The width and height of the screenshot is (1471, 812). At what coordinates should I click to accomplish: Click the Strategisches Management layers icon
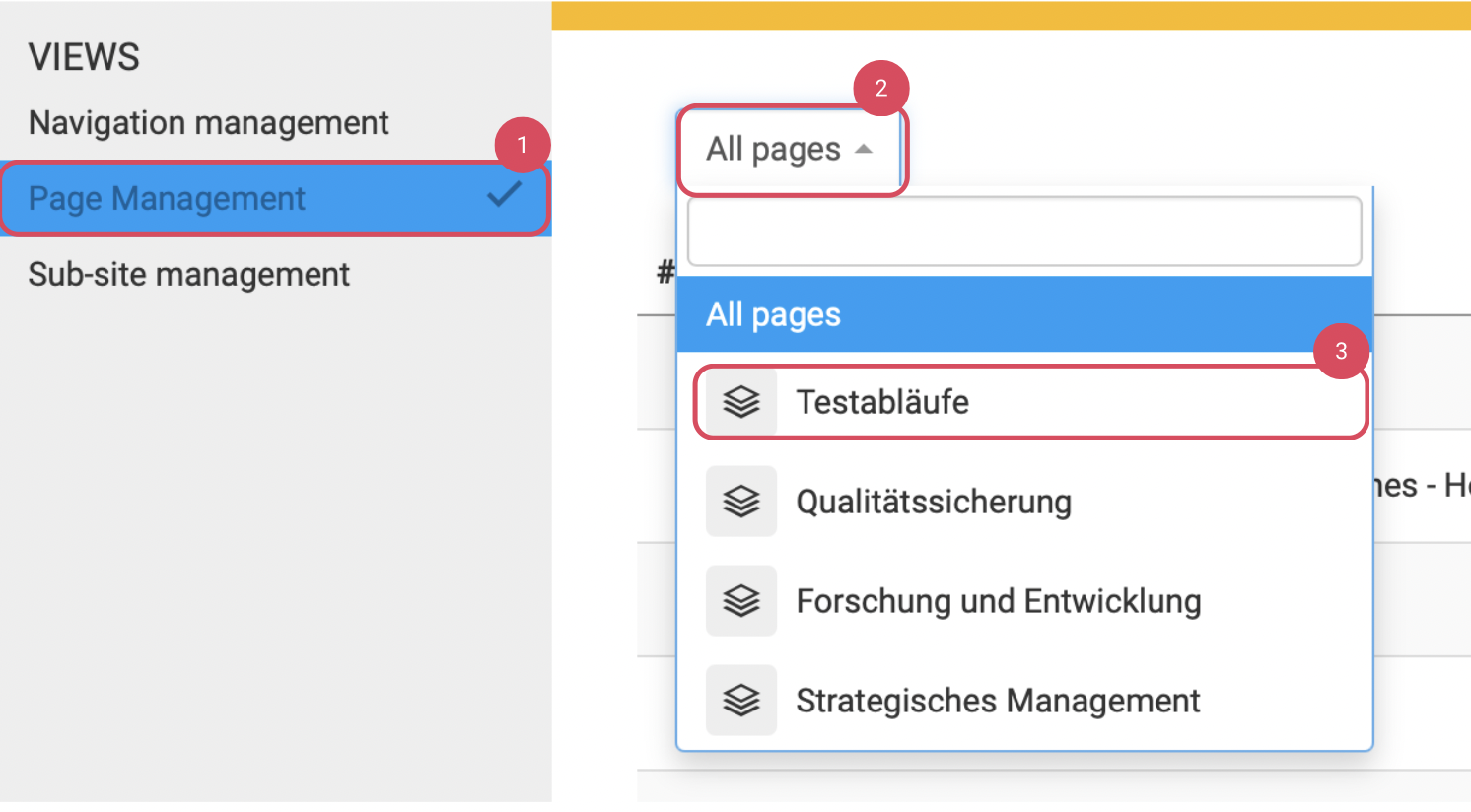click(740, 701)
